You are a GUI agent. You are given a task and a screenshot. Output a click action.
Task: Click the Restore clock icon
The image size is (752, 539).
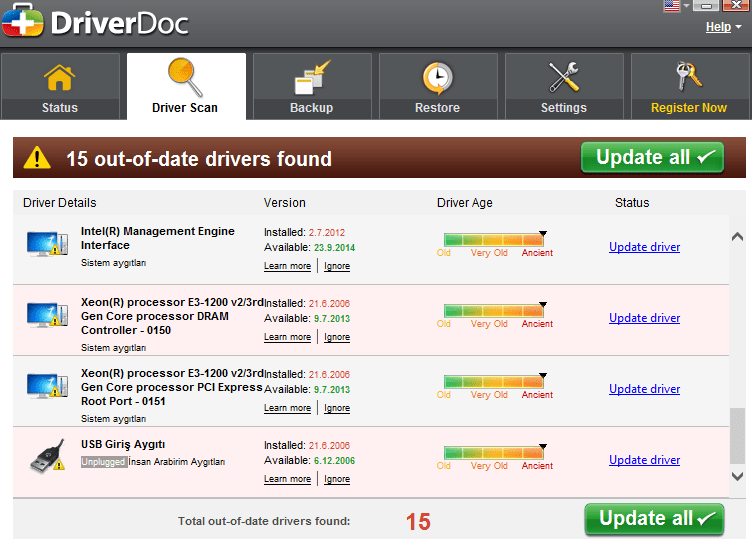pos(437,78)
